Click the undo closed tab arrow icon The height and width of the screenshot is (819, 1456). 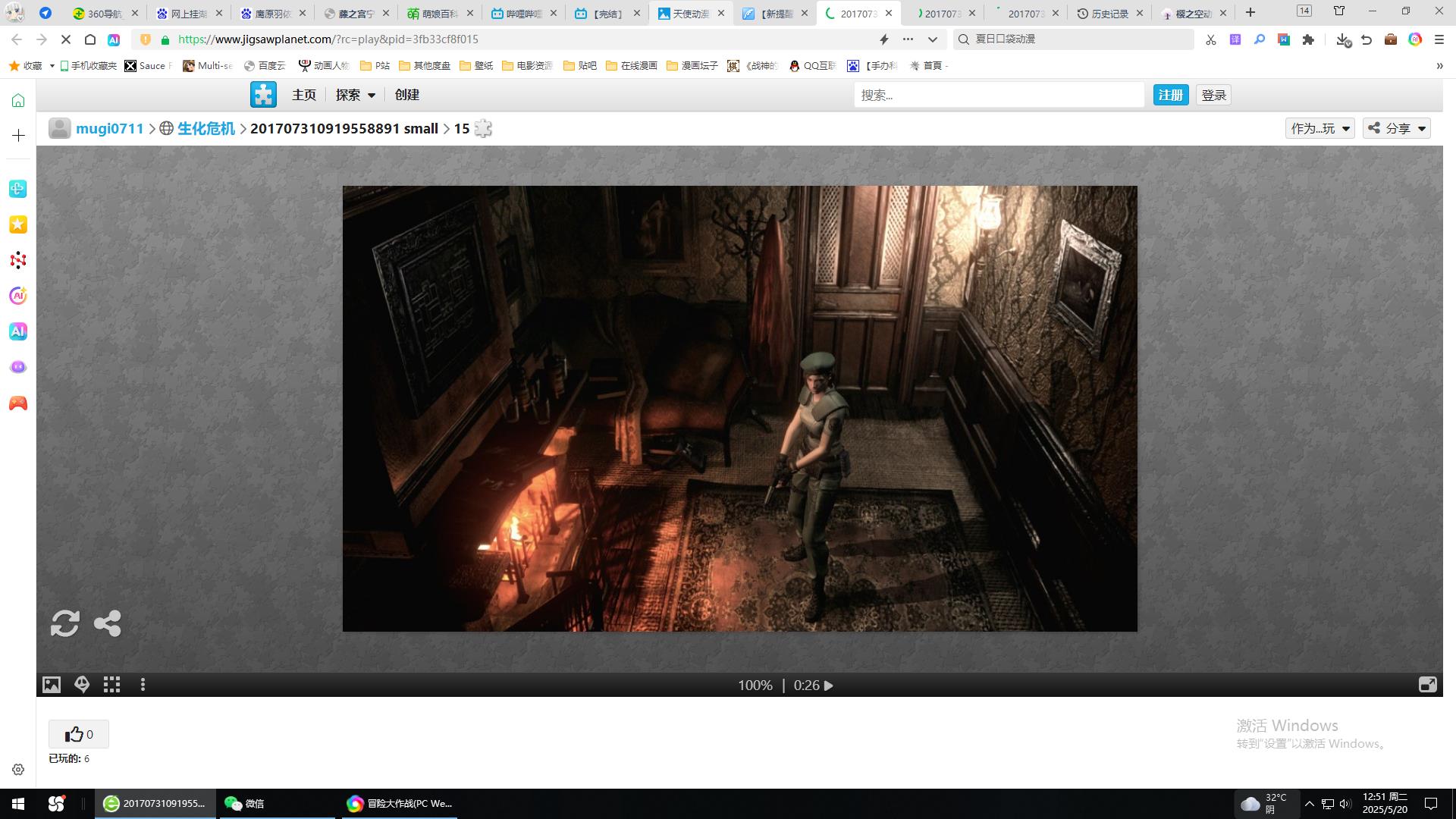[x=1367, y=39]
